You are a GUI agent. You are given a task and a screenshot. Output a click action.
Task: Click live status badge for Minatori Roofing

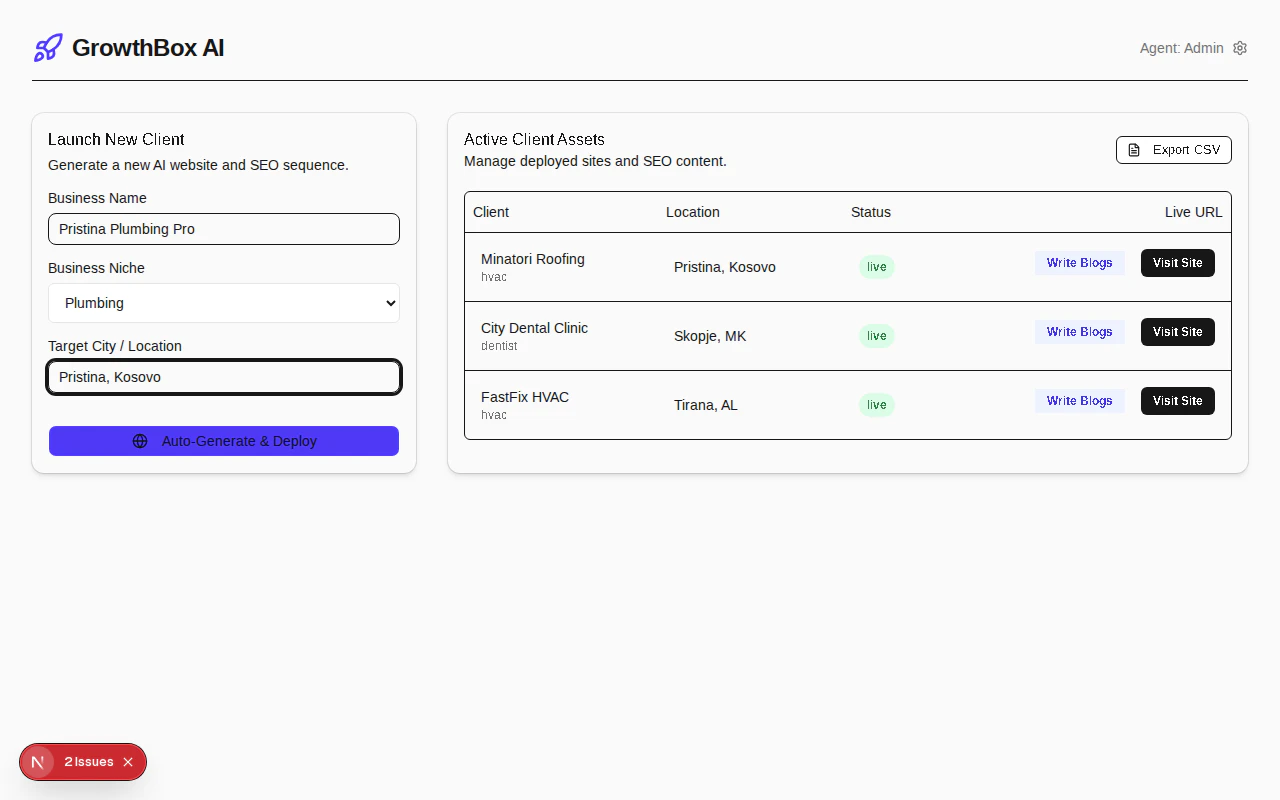point(877,267)
